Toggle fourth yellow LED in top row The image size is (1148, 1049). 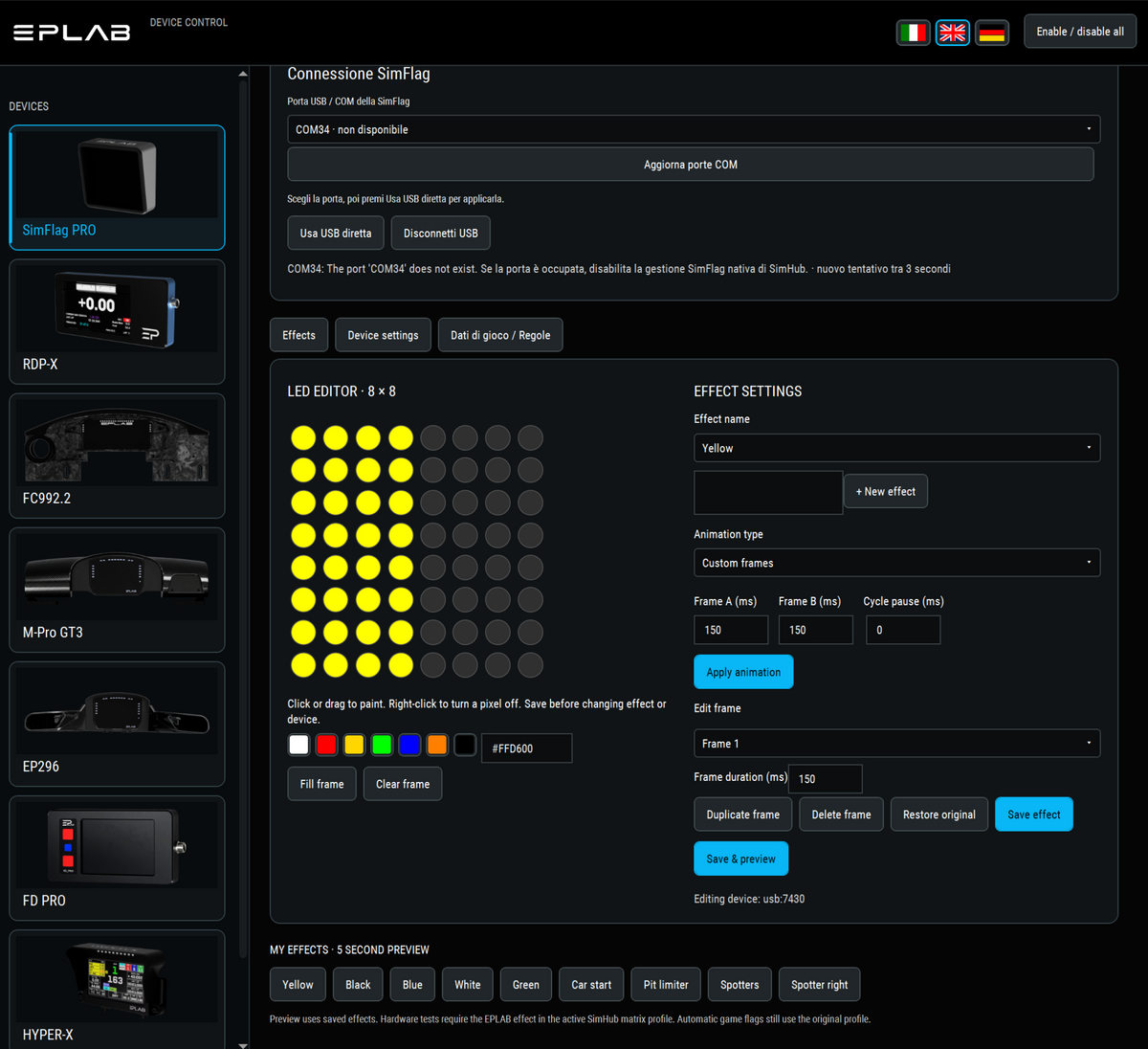click(x=401, y=437)
